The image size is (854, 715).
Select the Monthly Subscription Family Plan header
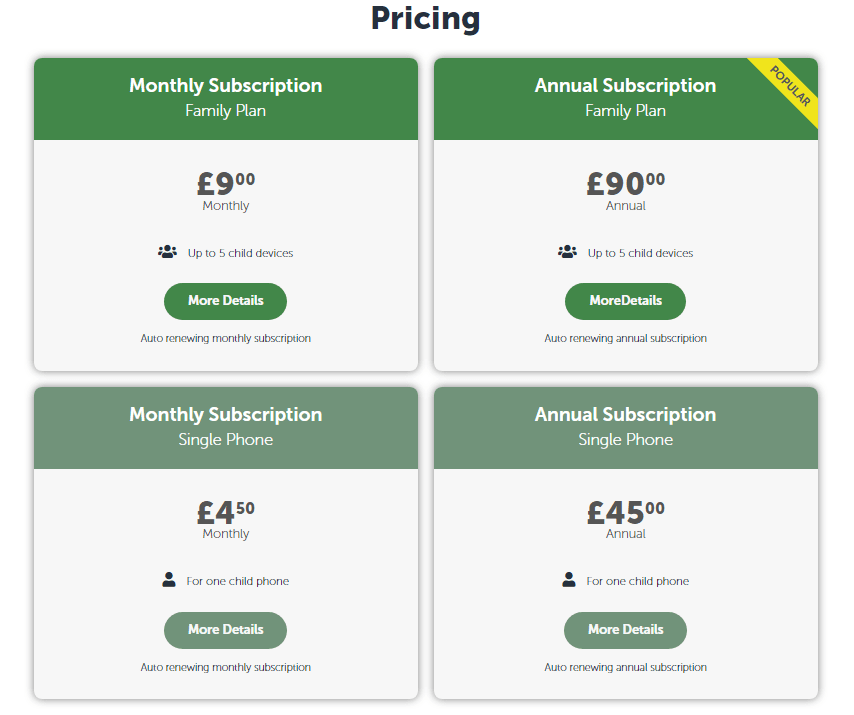226,99
